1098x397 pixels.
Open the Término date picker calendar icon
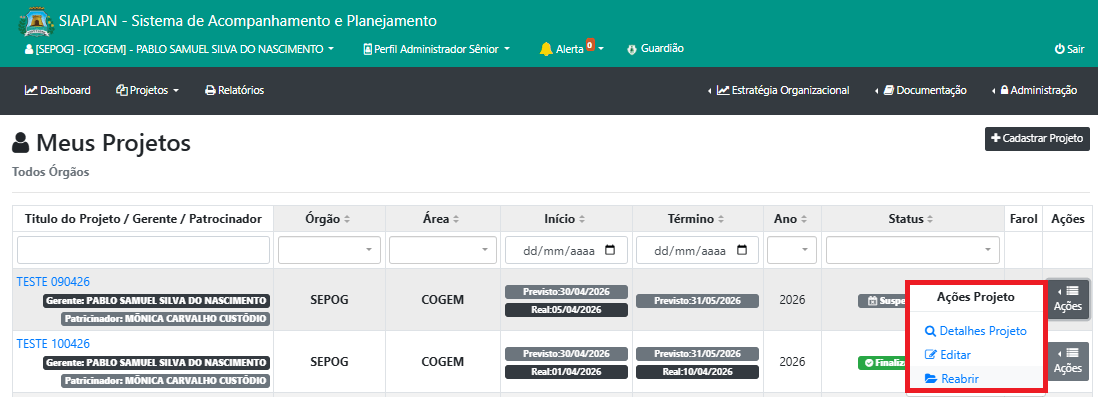[x=742, y=250]
